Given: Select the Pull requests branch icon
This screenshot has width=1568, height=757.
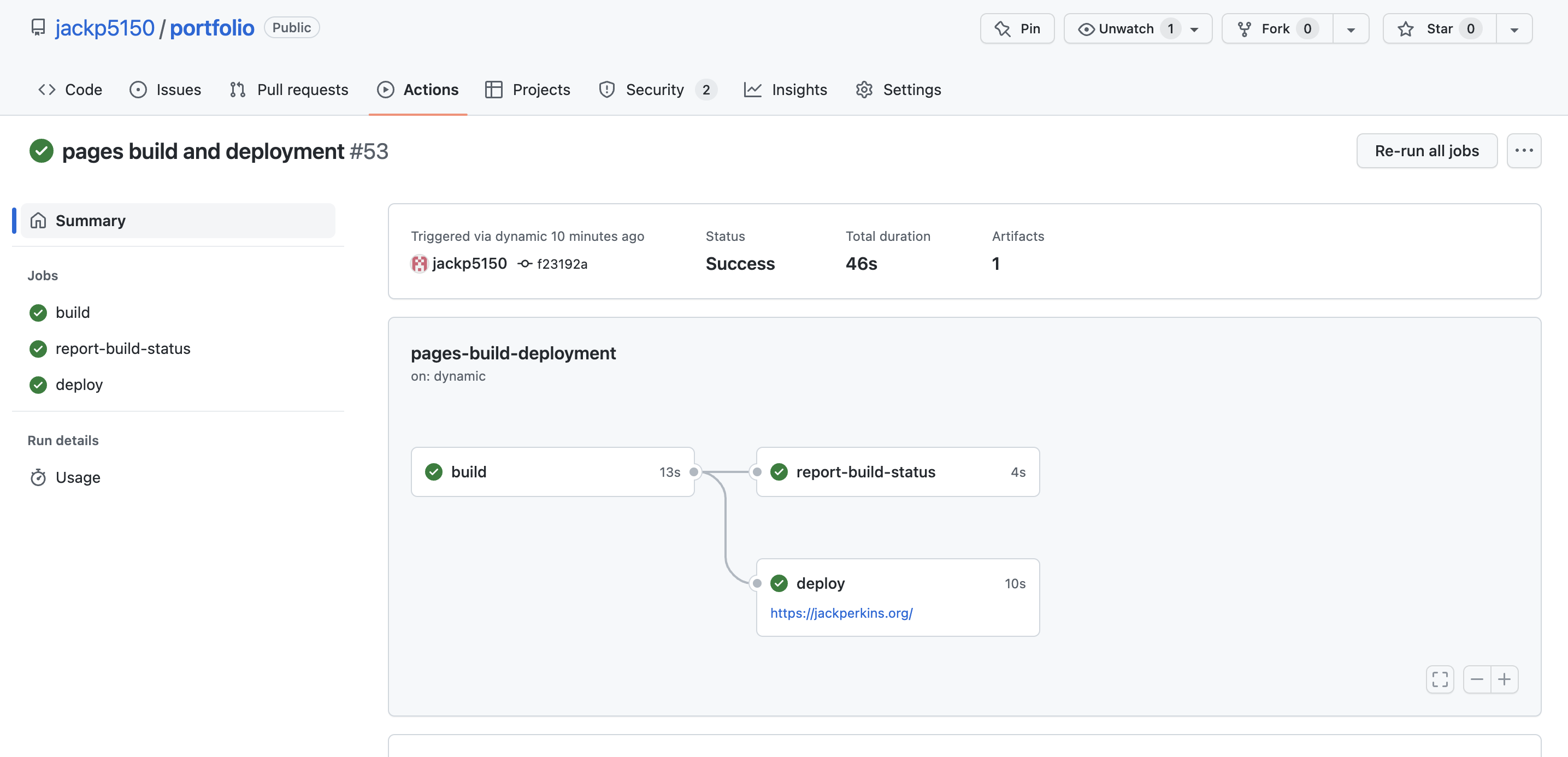Looking at the screenshot, I should click(238, 90).
